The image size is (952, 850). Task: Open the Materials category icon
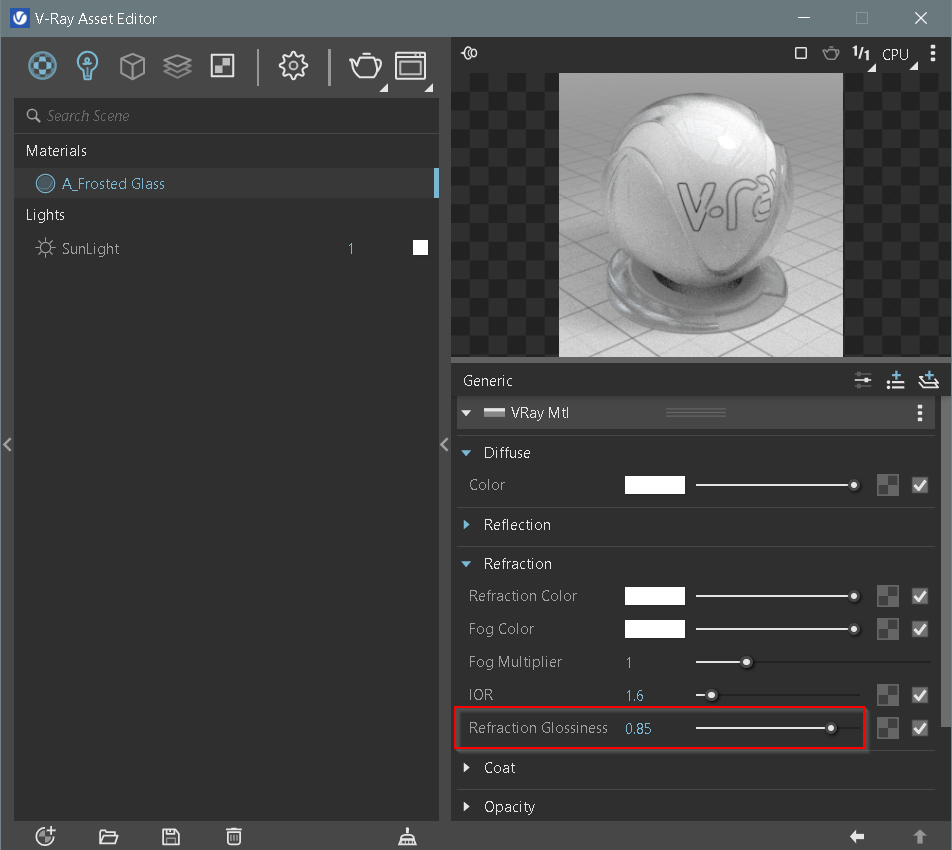[42, 66]
